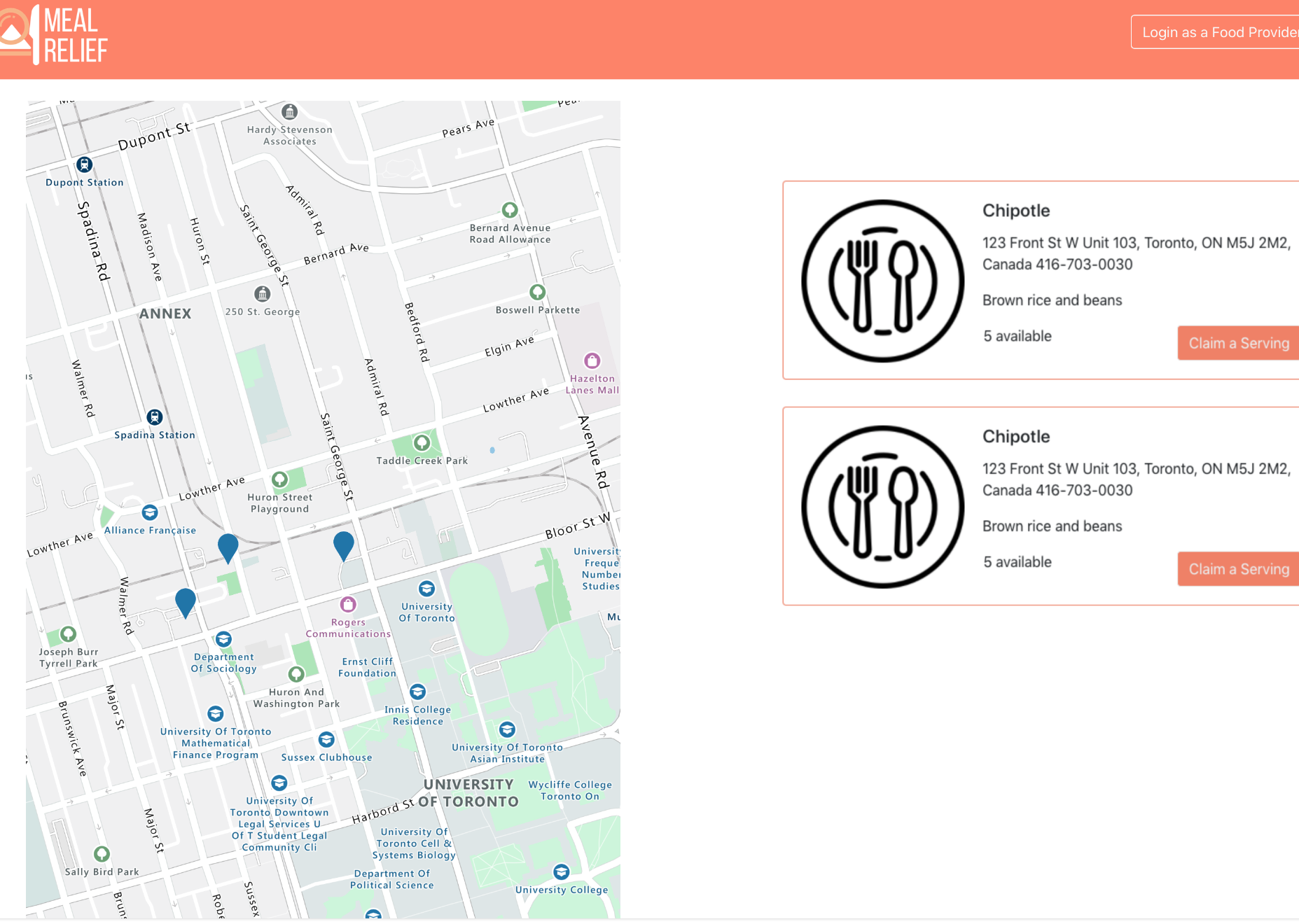
Task: Click the Dupont Station transit icon
Action: coord(85,164)
